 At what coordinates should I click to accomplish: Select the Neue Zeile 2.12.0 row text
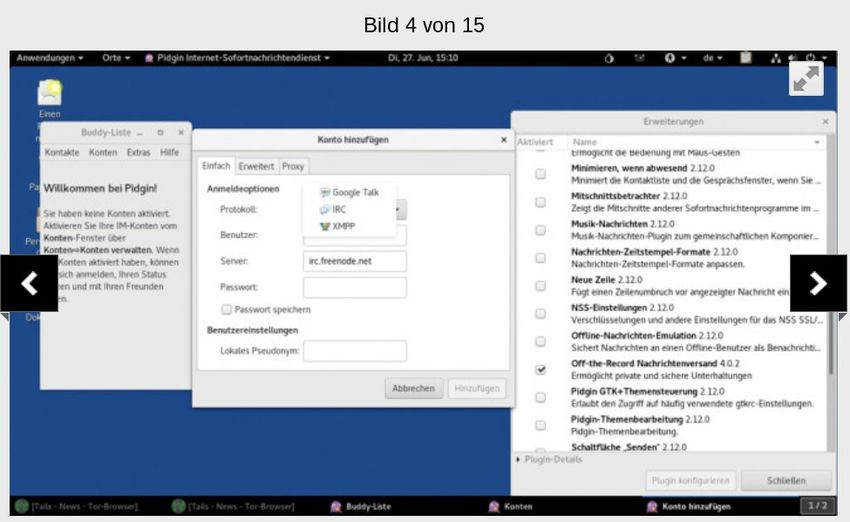pos(607,280)
